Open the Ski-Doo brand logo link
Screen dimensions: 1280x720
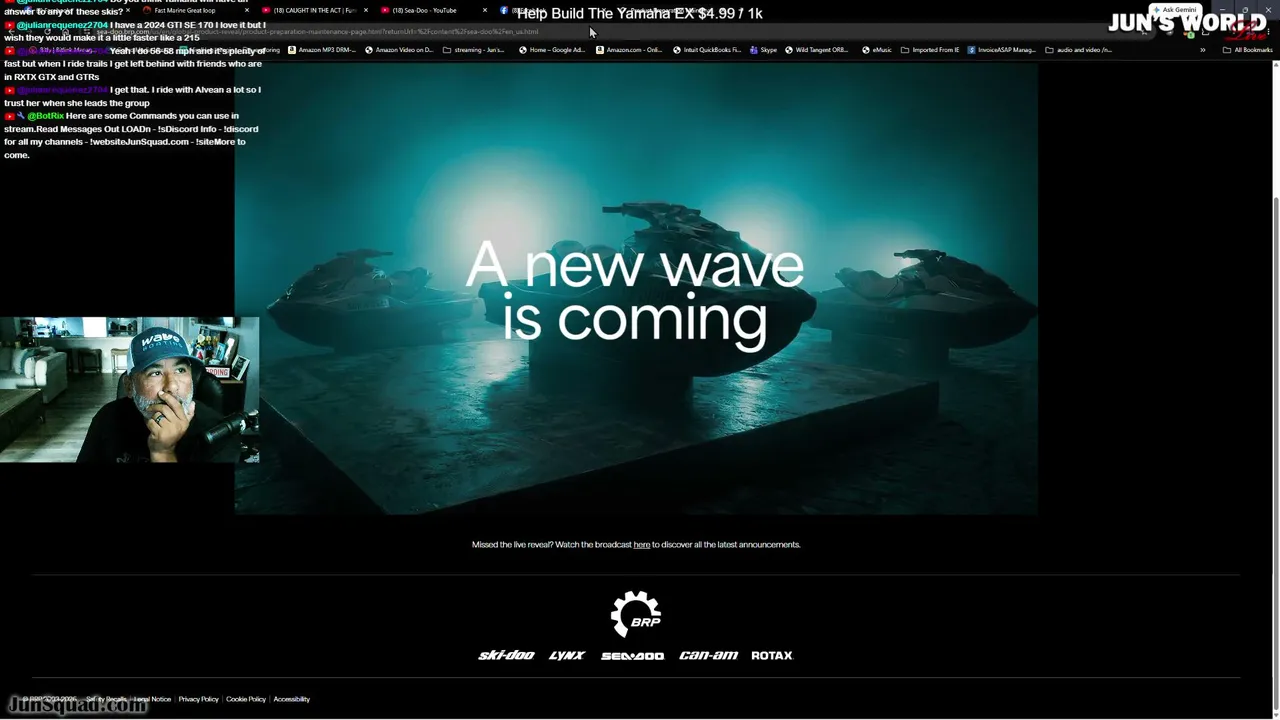[506, 656]
